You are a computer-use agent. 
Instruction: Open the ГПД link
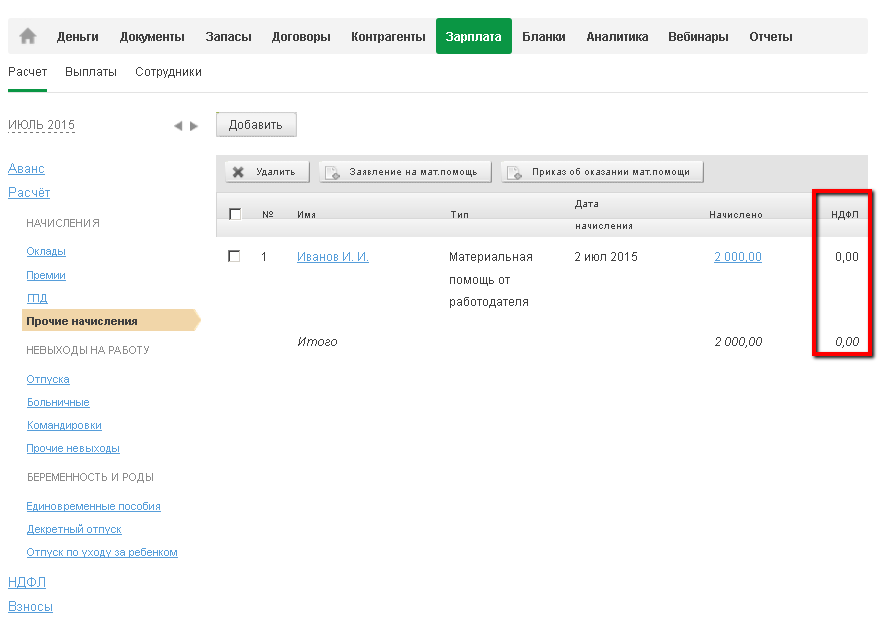click(x=37, y=298)
